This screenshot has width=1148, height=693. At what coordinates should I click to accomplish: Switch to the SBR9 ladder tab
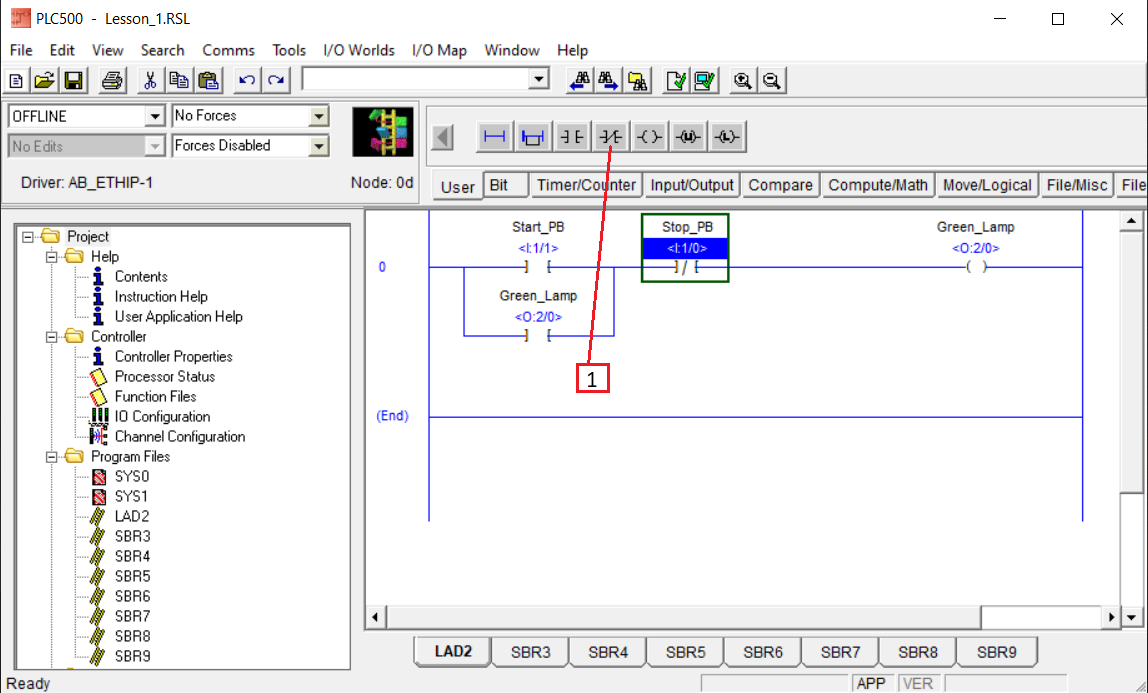(996, 652)
